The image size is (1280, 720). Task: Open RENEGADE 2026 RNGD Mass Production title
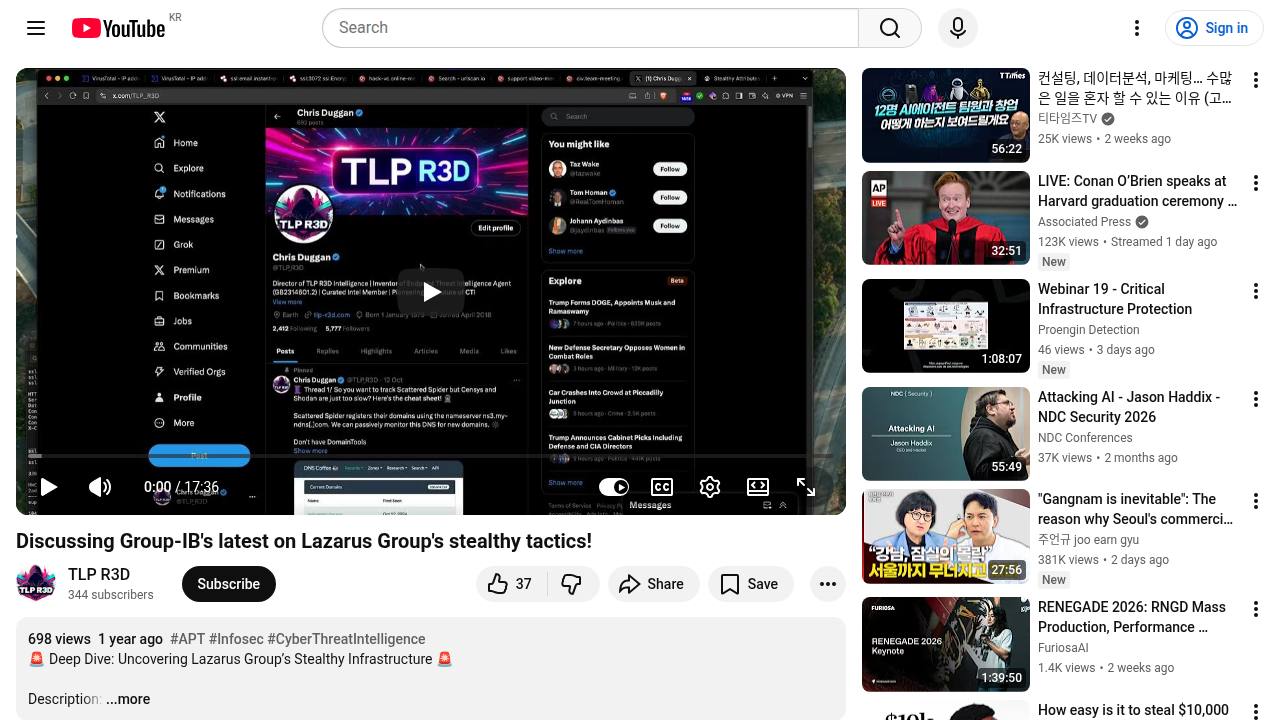click(x=1131, y=617)
